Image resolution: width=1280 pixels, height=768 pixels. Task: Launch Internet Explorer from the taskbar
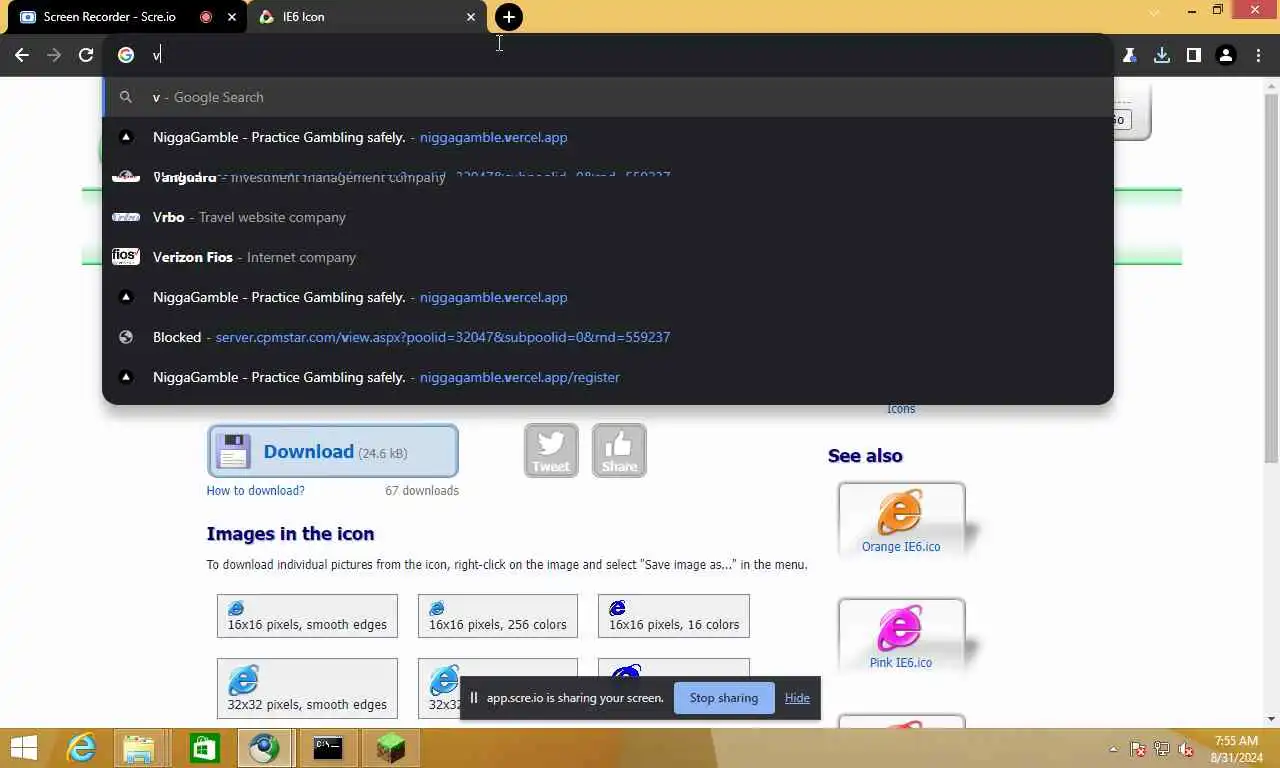(81, 748)
